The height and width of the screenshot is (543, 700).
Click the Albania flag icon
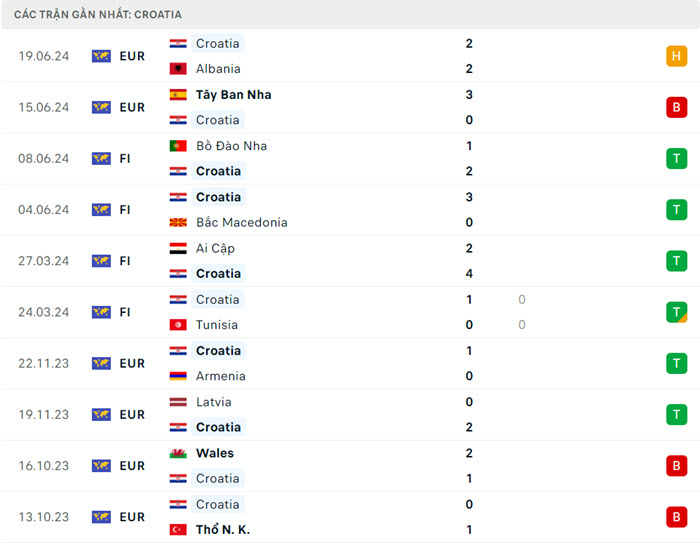coord(178,69)
